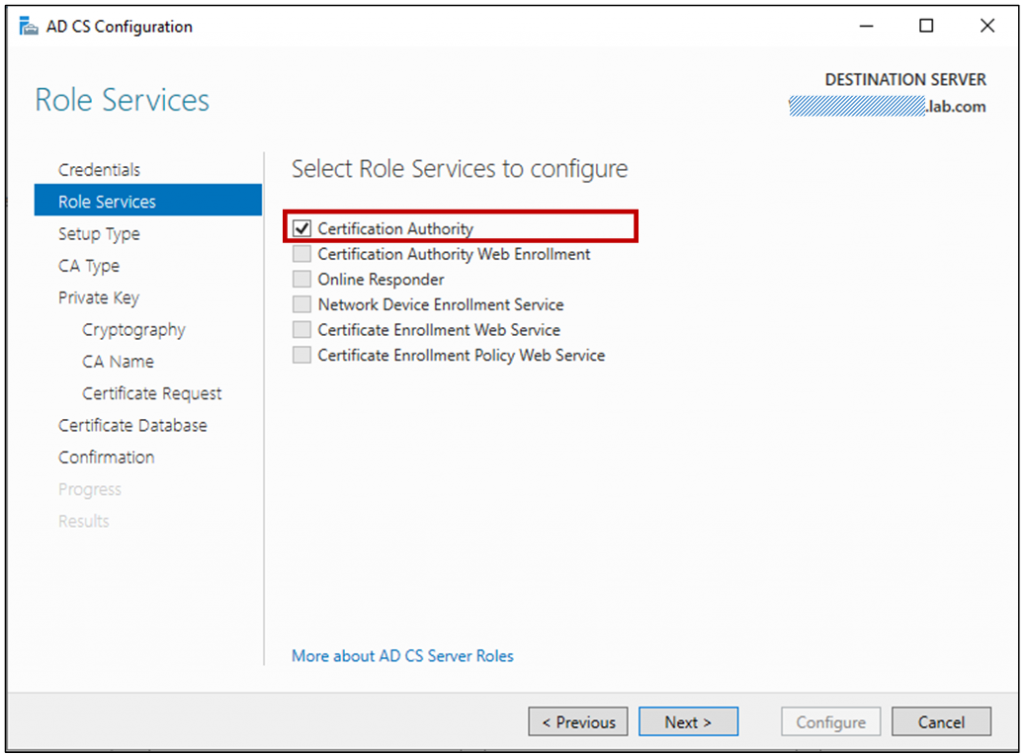This screenshot has width=1024, height=756.
Task: Click the DESTINATION SERVER label
Action: 905,80
